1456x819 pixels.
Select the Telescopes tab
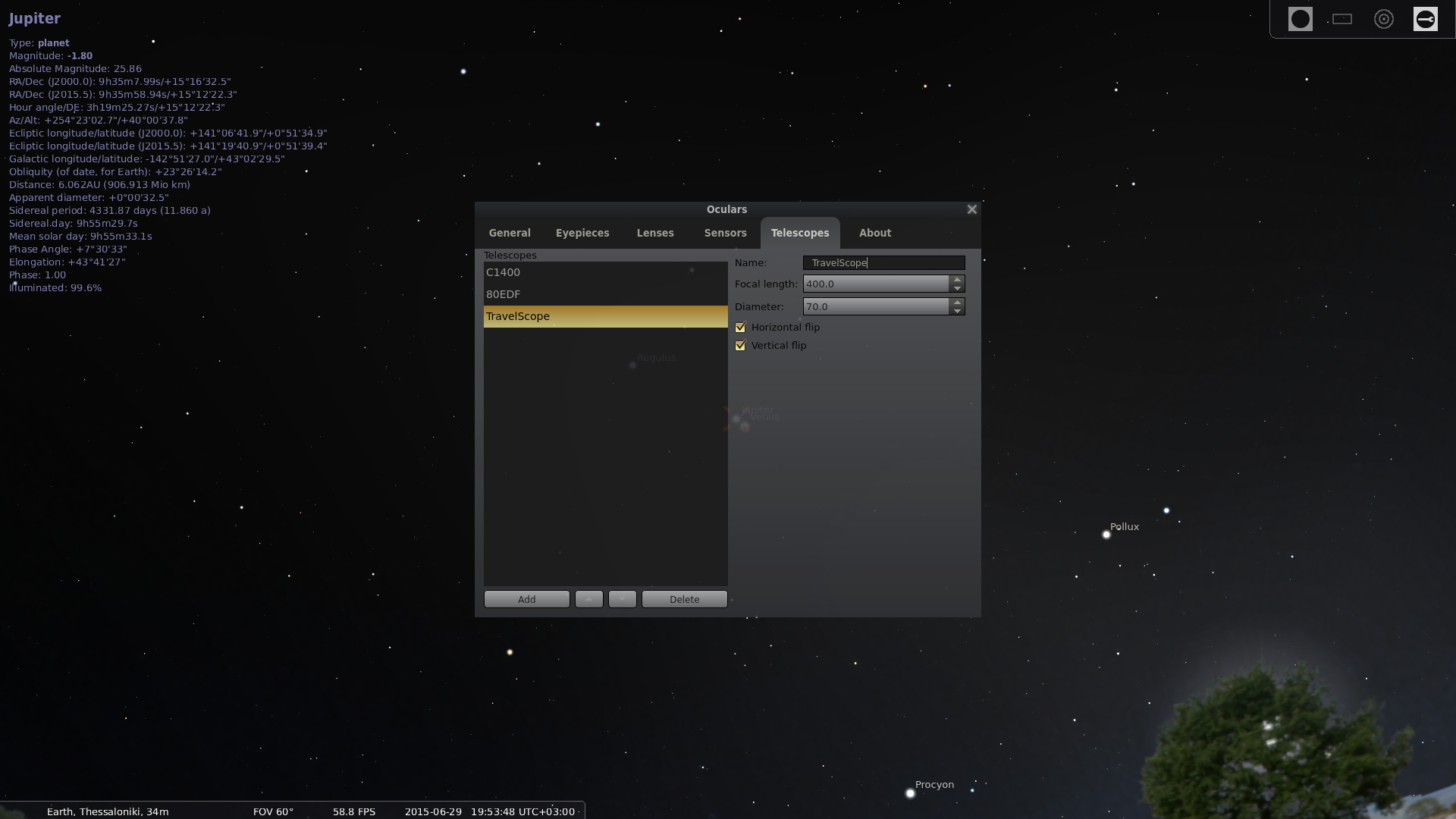click(800, 233)
